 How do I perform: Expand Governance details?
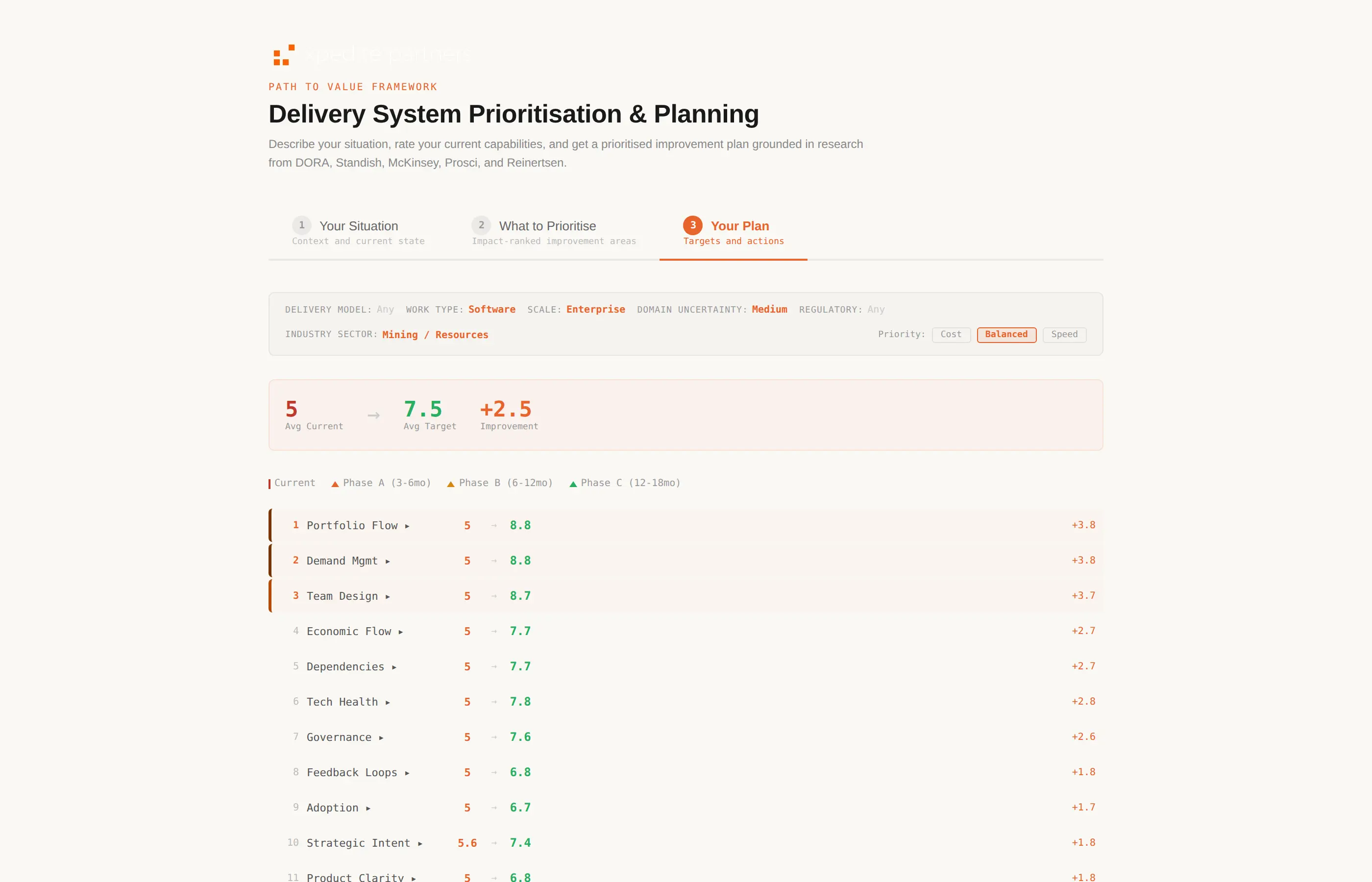click(x=383, y=737)
